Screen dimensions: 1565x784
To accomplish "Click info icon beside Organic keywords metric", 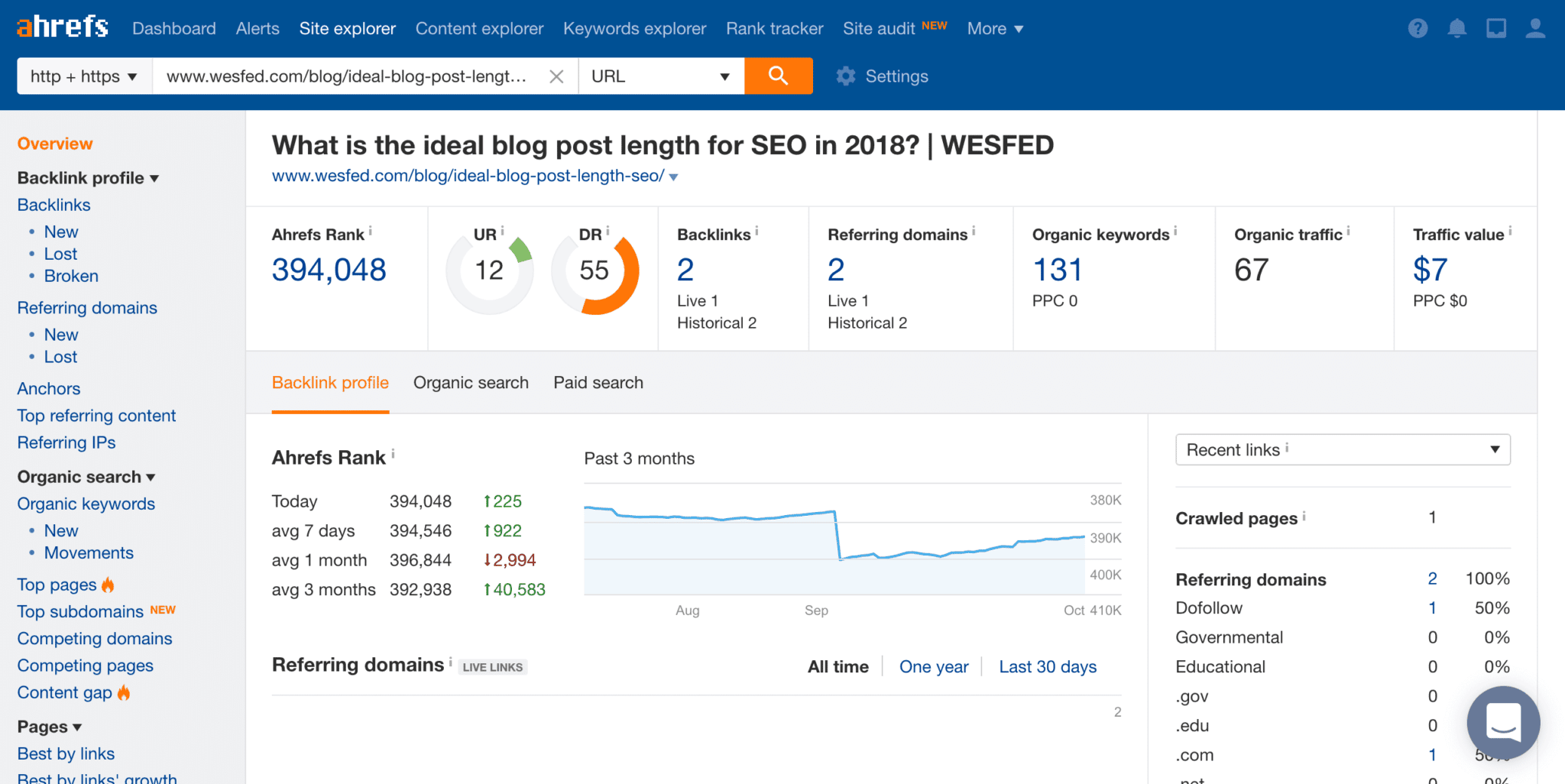I will [x=1175, y=231].
